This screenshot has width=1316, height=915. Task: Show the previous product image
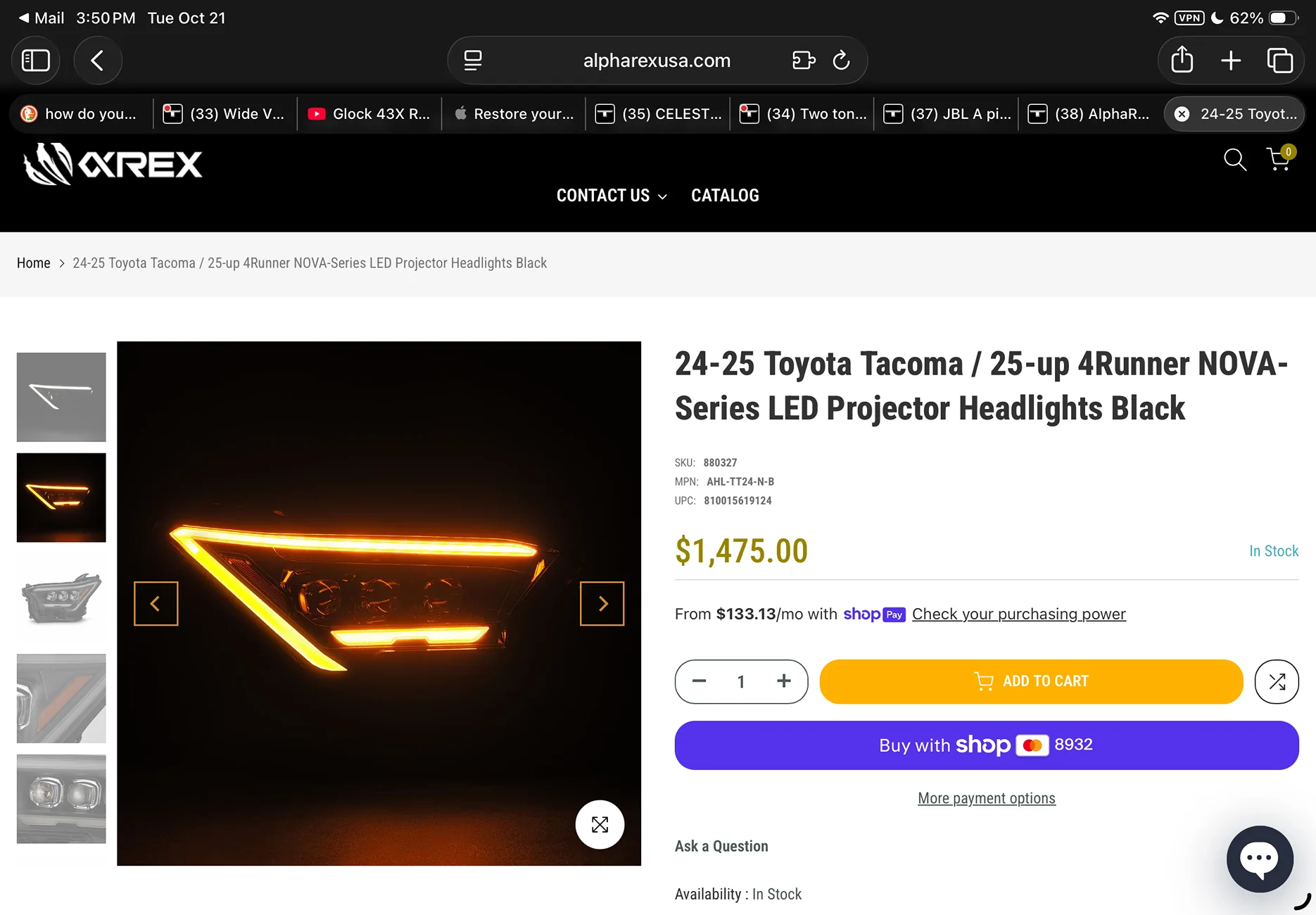tap(156, 603)
